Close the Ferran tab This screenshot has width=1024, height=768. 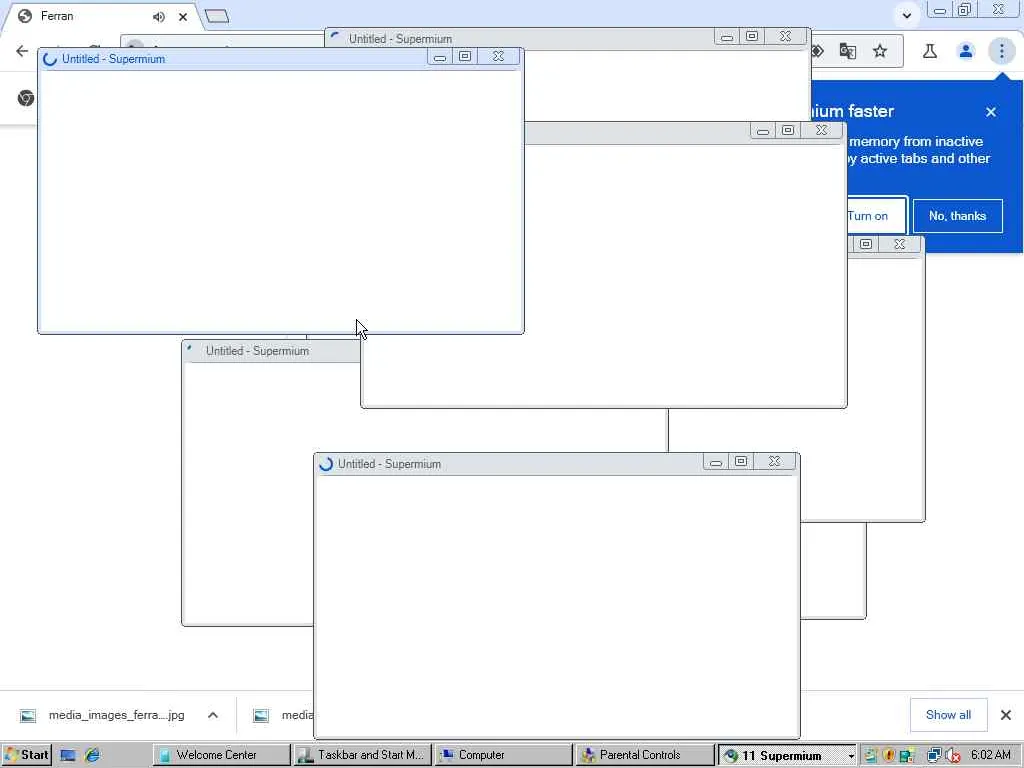click(183, 17)
